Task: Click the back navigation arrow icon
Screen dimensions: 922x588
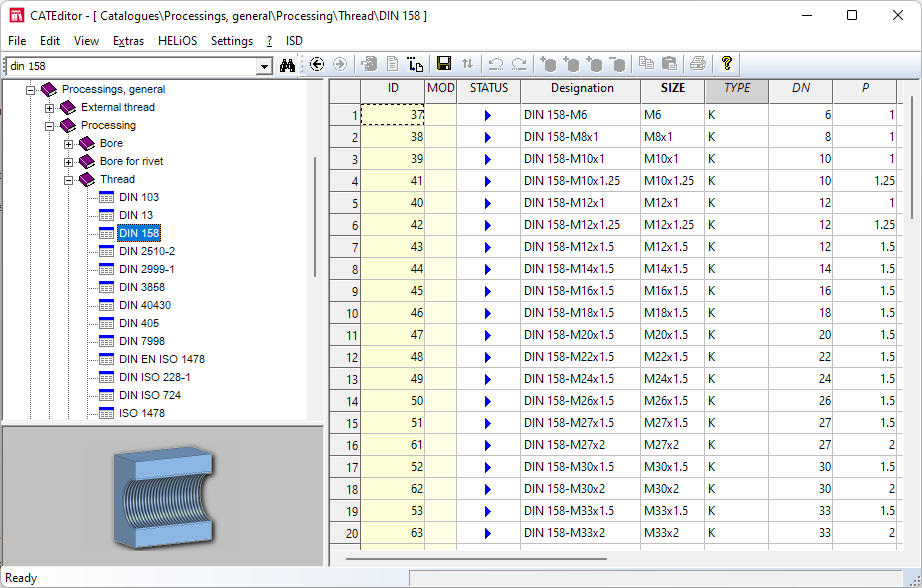Action: [x=317, y=64]
